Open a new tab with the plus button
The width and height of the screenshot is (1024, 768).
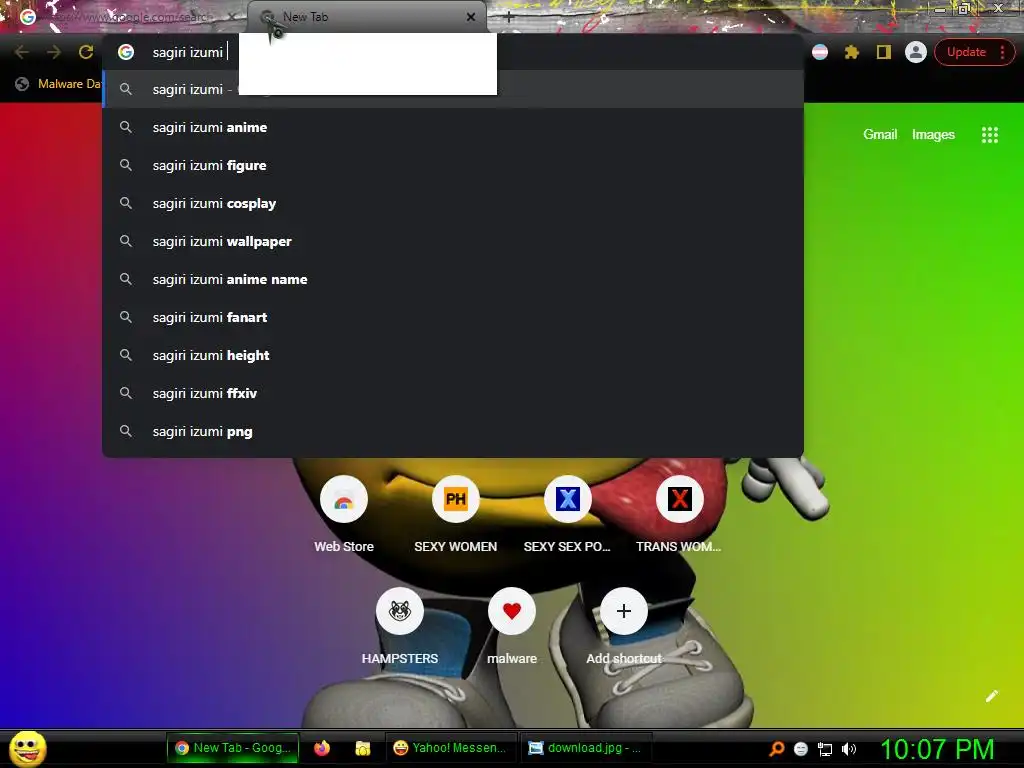click(509, 18)
